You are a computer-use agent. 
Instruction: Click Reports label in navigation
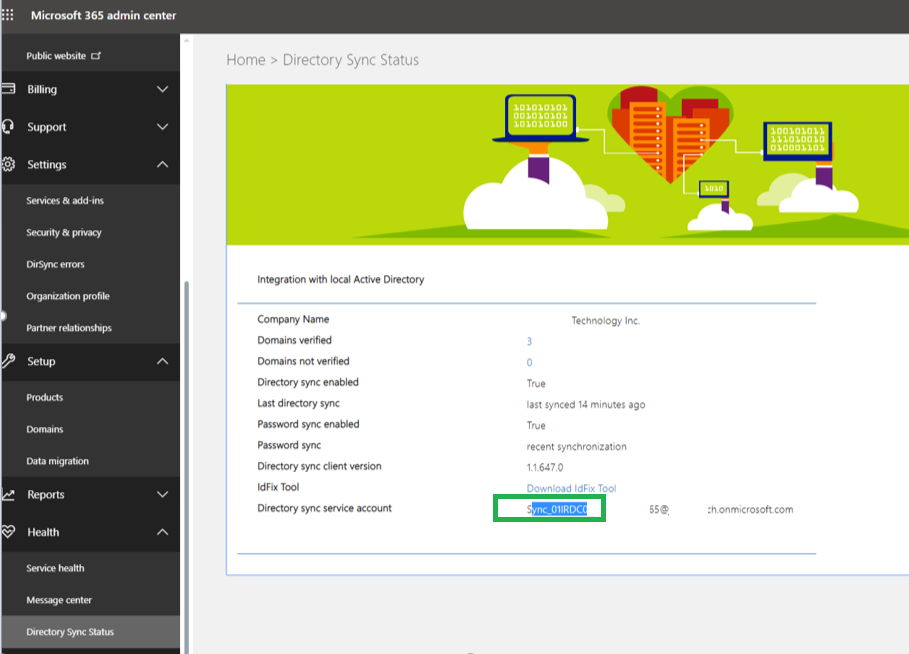point(46,495)
